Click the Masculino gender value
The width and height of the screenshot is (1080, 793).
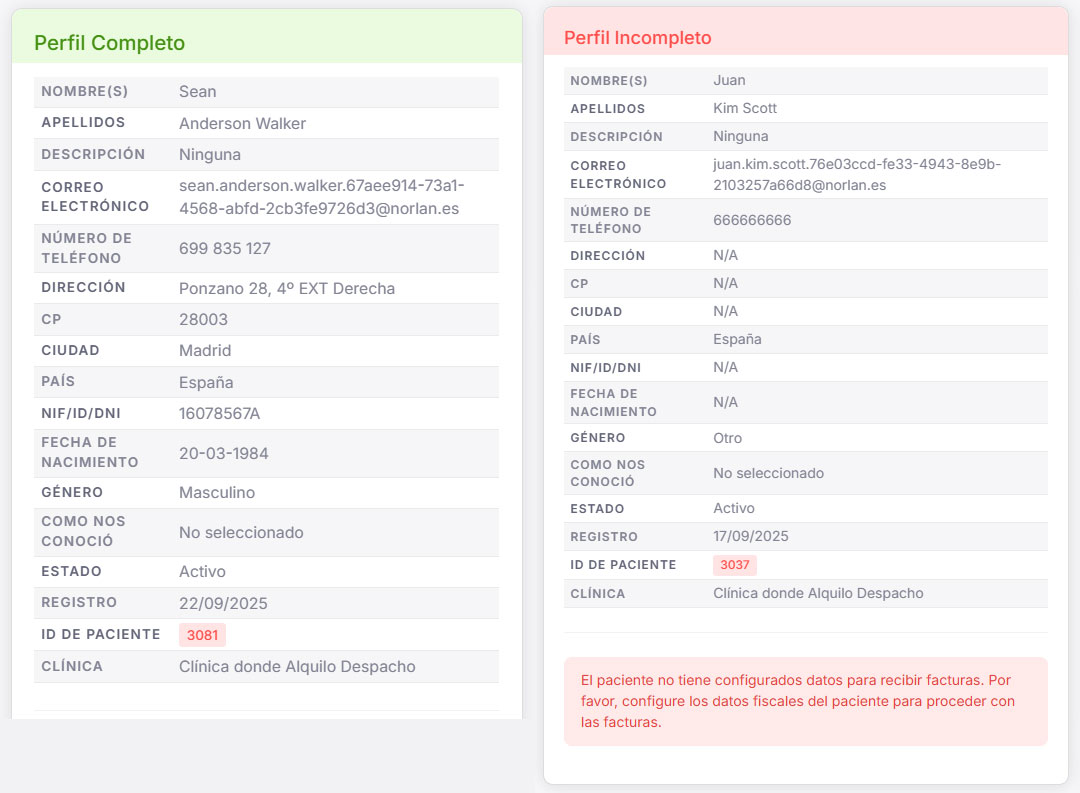click(x=217, y=492)
